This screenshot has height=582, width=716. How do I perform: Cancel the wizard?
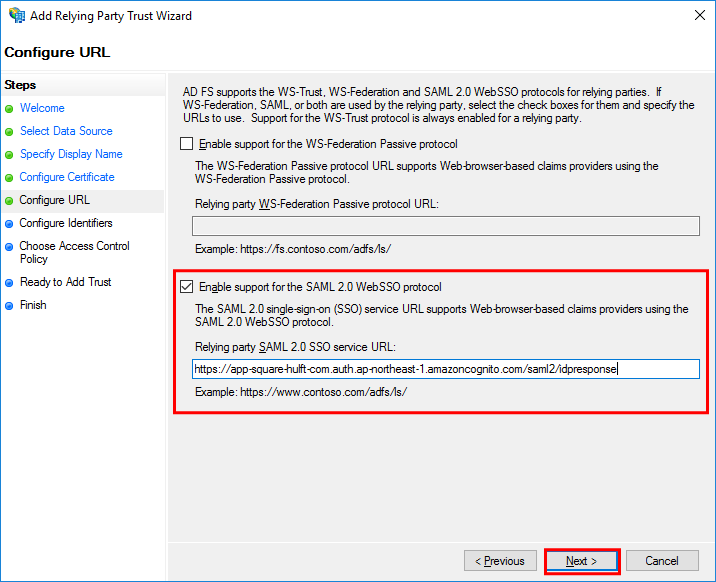coord(662,561)
